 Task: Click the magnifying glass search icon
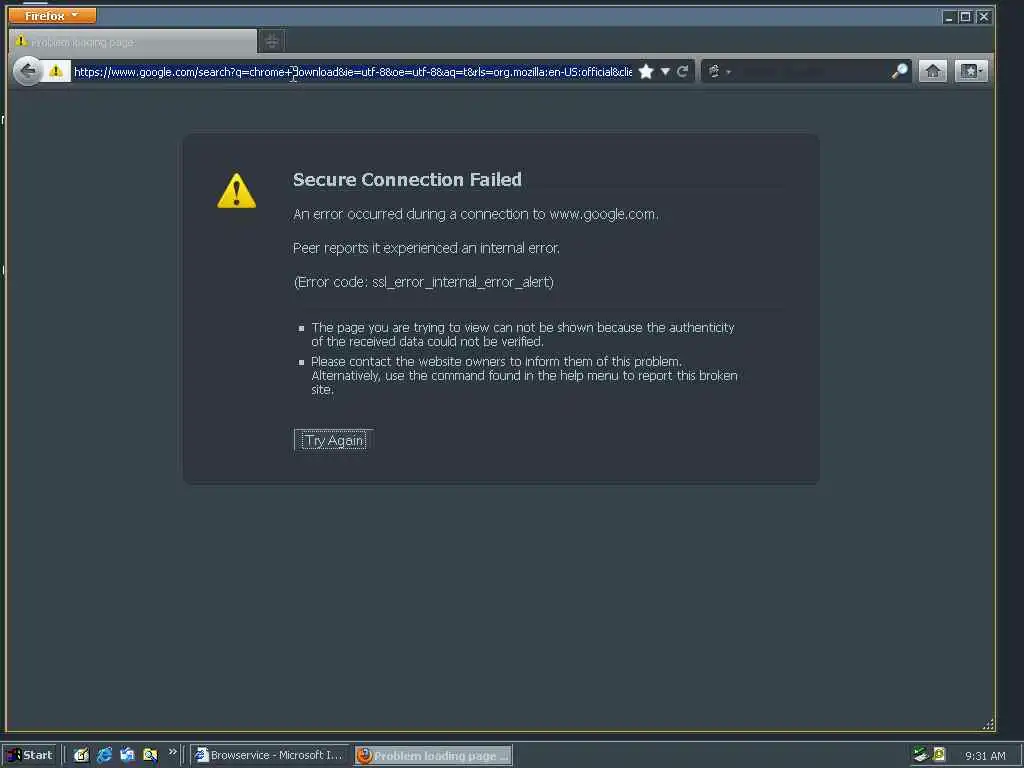coord(899,71)
